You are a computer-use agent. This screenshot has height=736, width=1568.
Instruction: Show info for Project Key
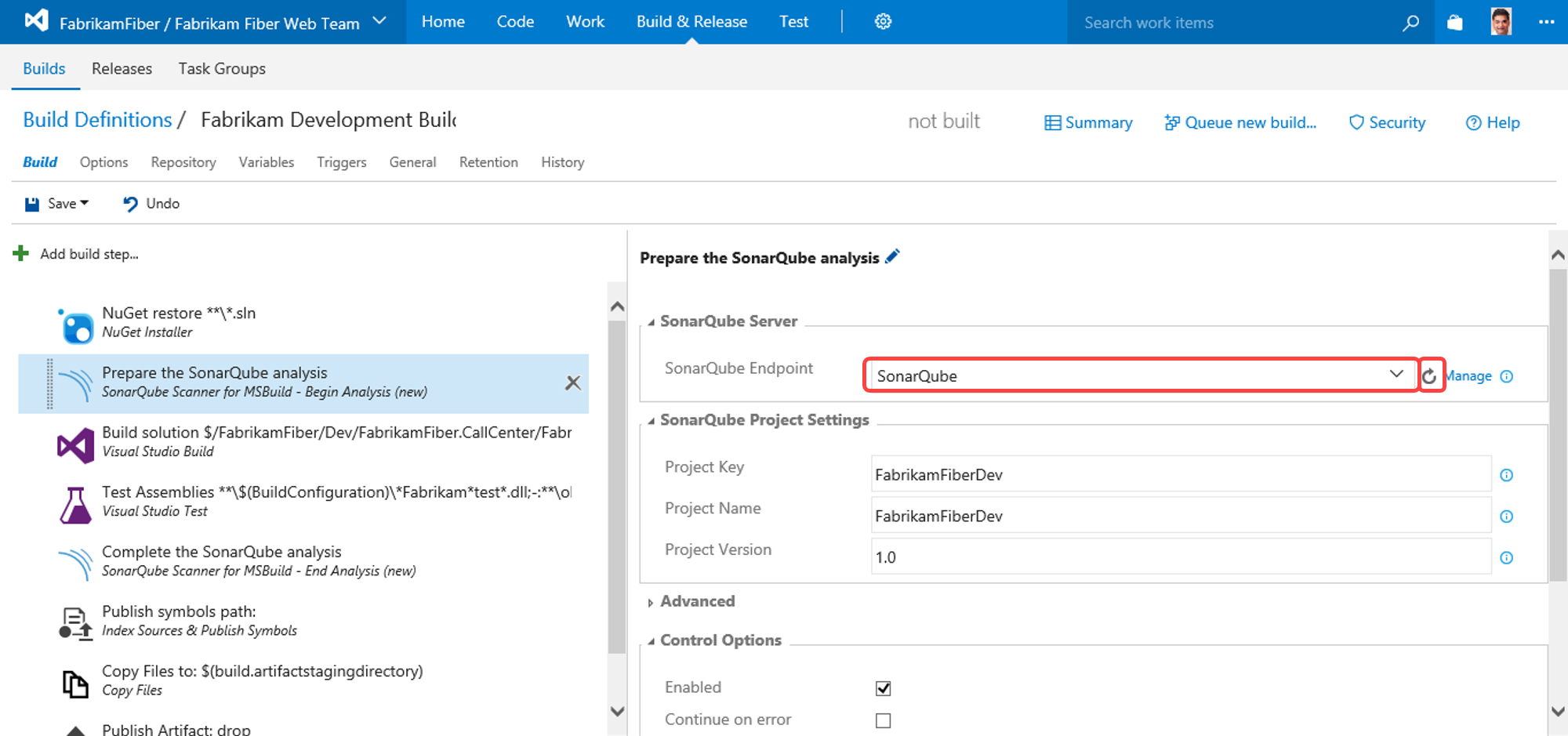[1506, 475]
